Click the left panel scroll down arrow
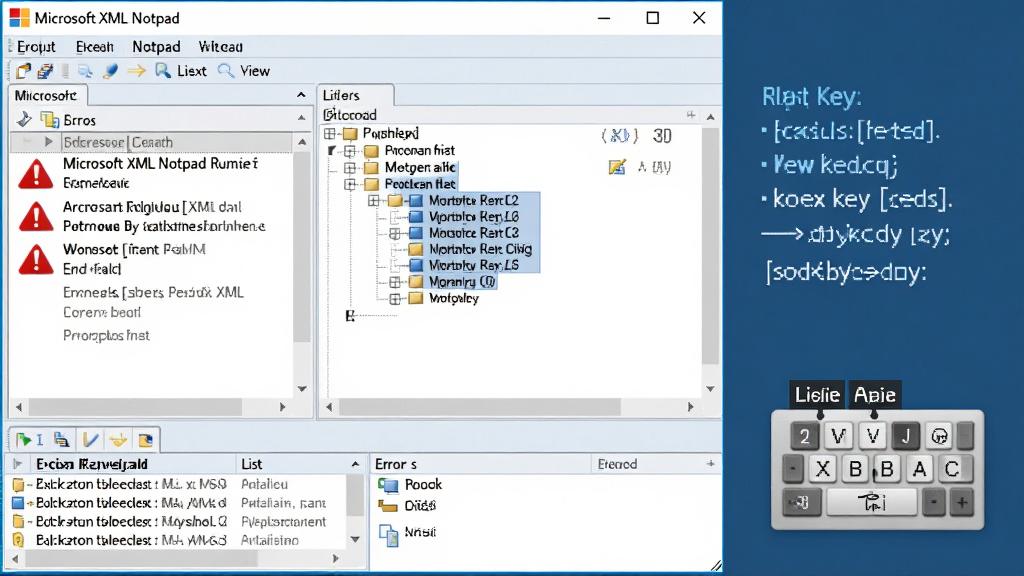Screen dimensions: 1024x576 tap(302, 389)
